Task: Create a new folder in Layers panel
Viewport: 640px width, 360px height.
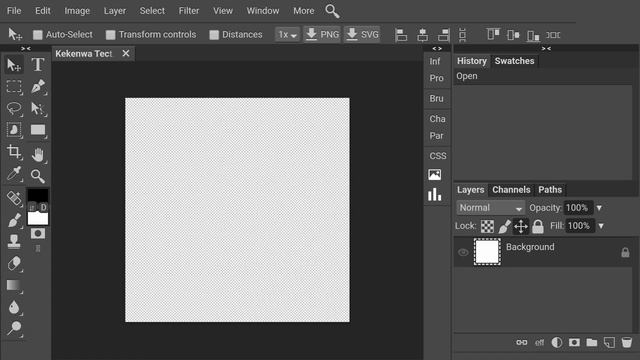Action: (x=592, y=342)
